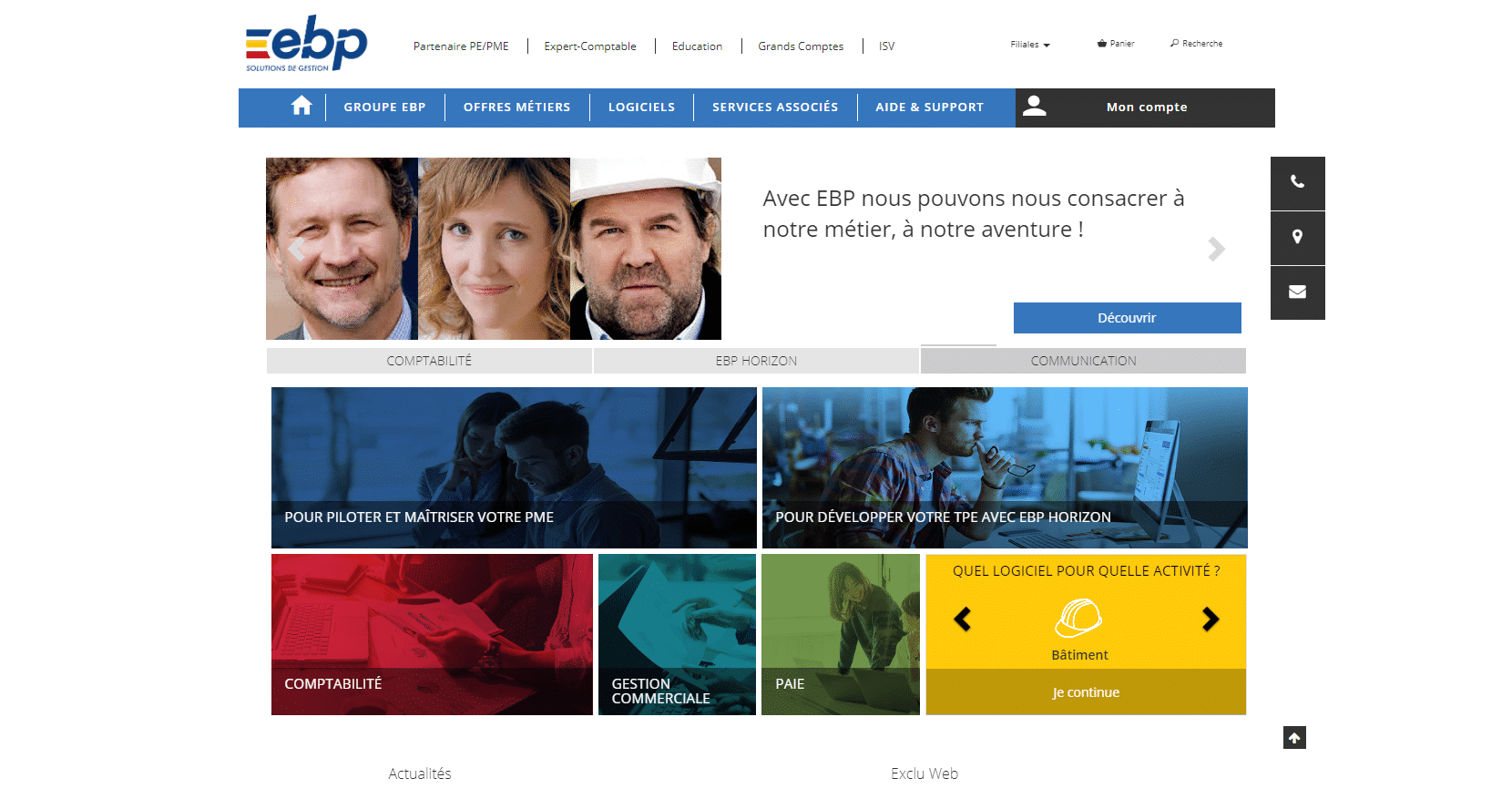Open the location pin sidebar icon

[x=1297, y=237]
